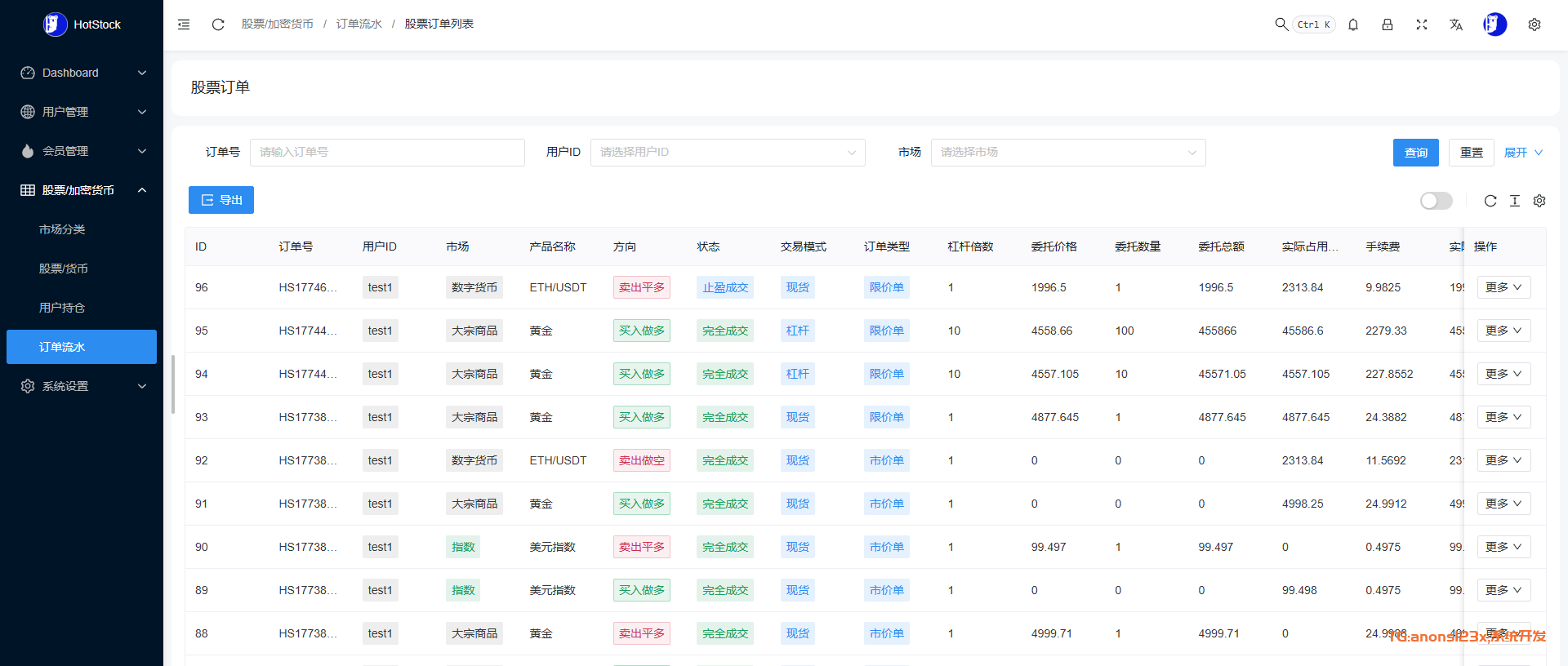Open the 用户ID dropdown
This screenshot has width=1568, height=666.
727,153
